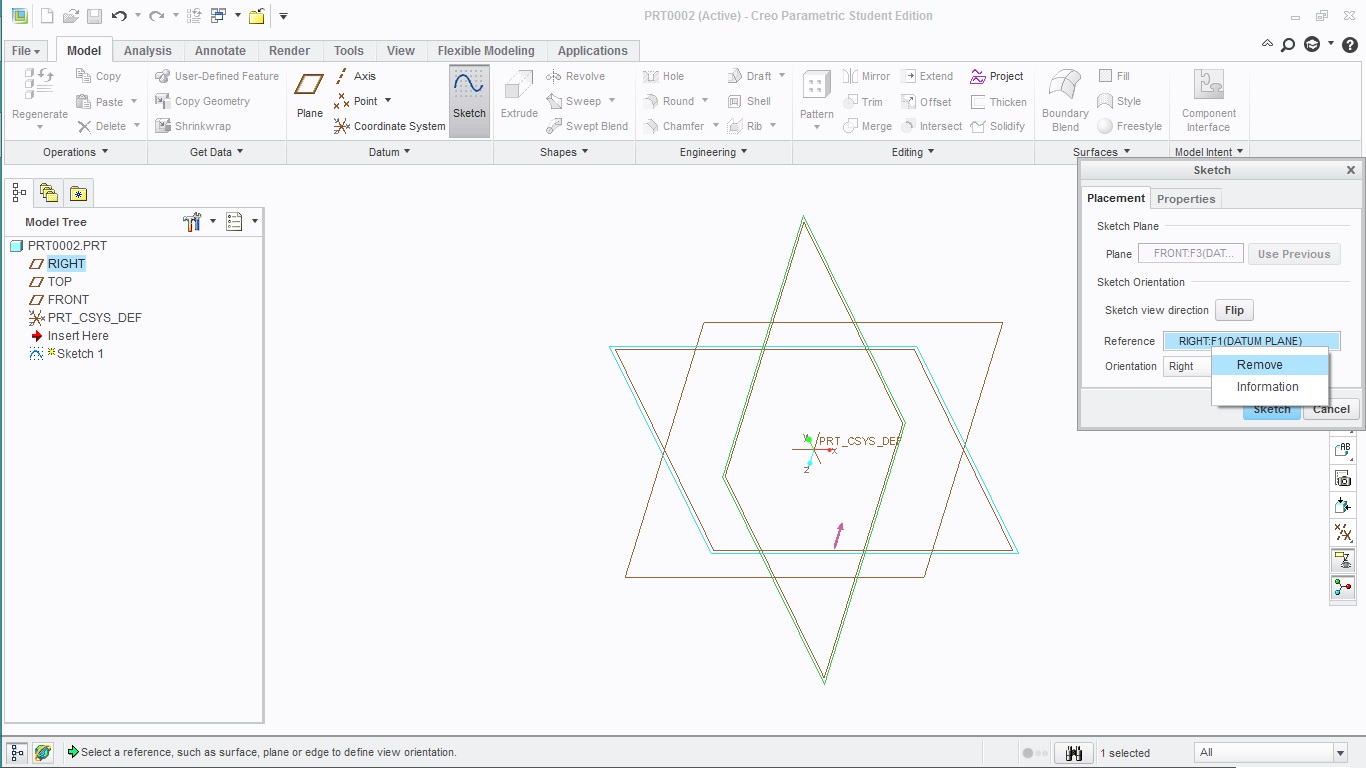1366x768 pixels.
Task: Click the Shrinkwrap tool
Action: (193, 126)
